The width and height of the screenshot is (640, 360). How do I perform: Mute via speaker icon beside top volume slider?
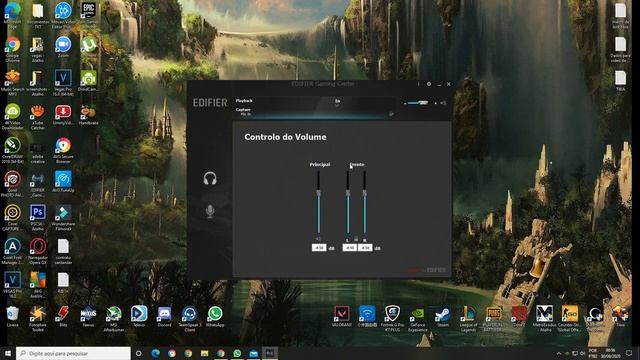point(443,103)
